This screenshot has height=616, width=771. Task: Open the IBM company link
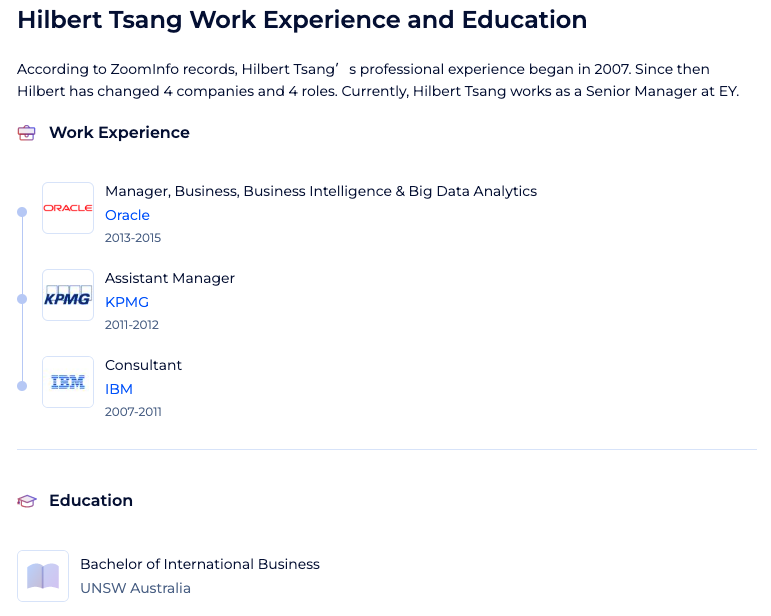click(119, 389)
